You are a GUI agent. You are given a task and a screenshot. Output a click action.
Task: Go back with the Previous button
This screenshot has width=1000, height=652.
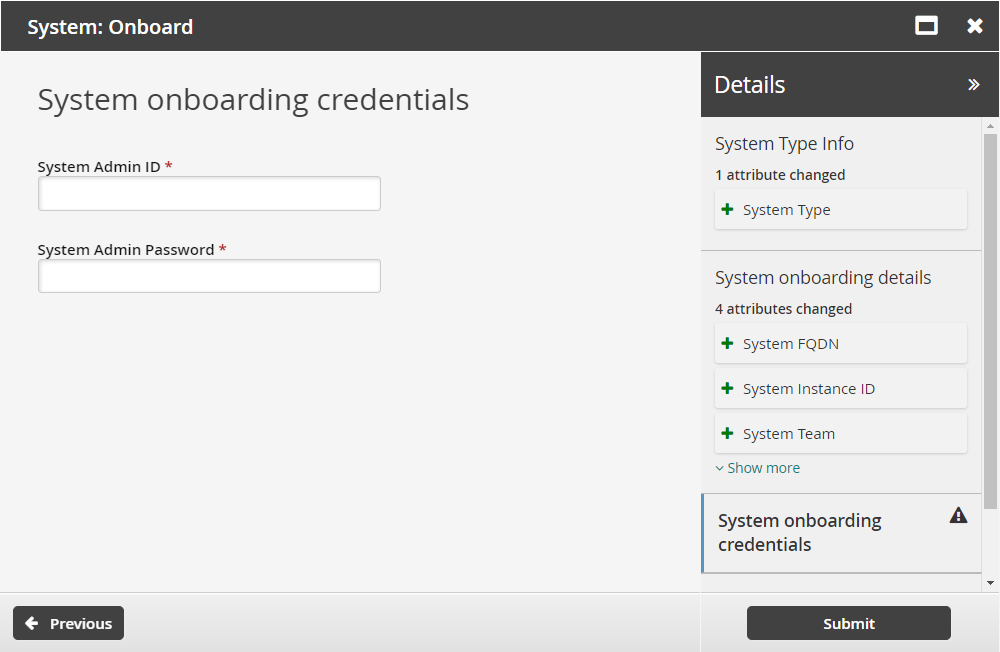click(x=68, y=623)
